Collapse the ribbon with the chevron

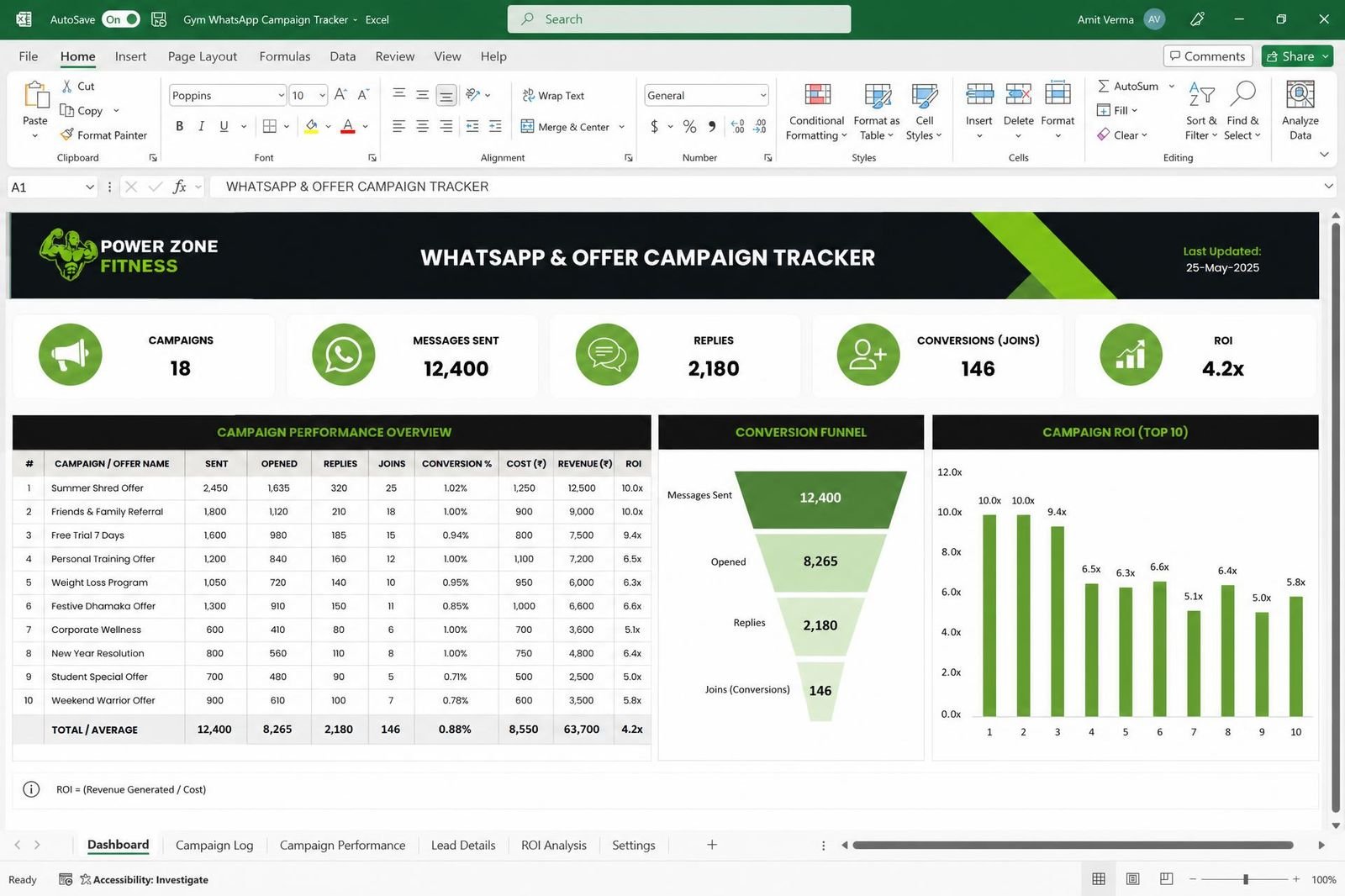(x=1324, y=155)
